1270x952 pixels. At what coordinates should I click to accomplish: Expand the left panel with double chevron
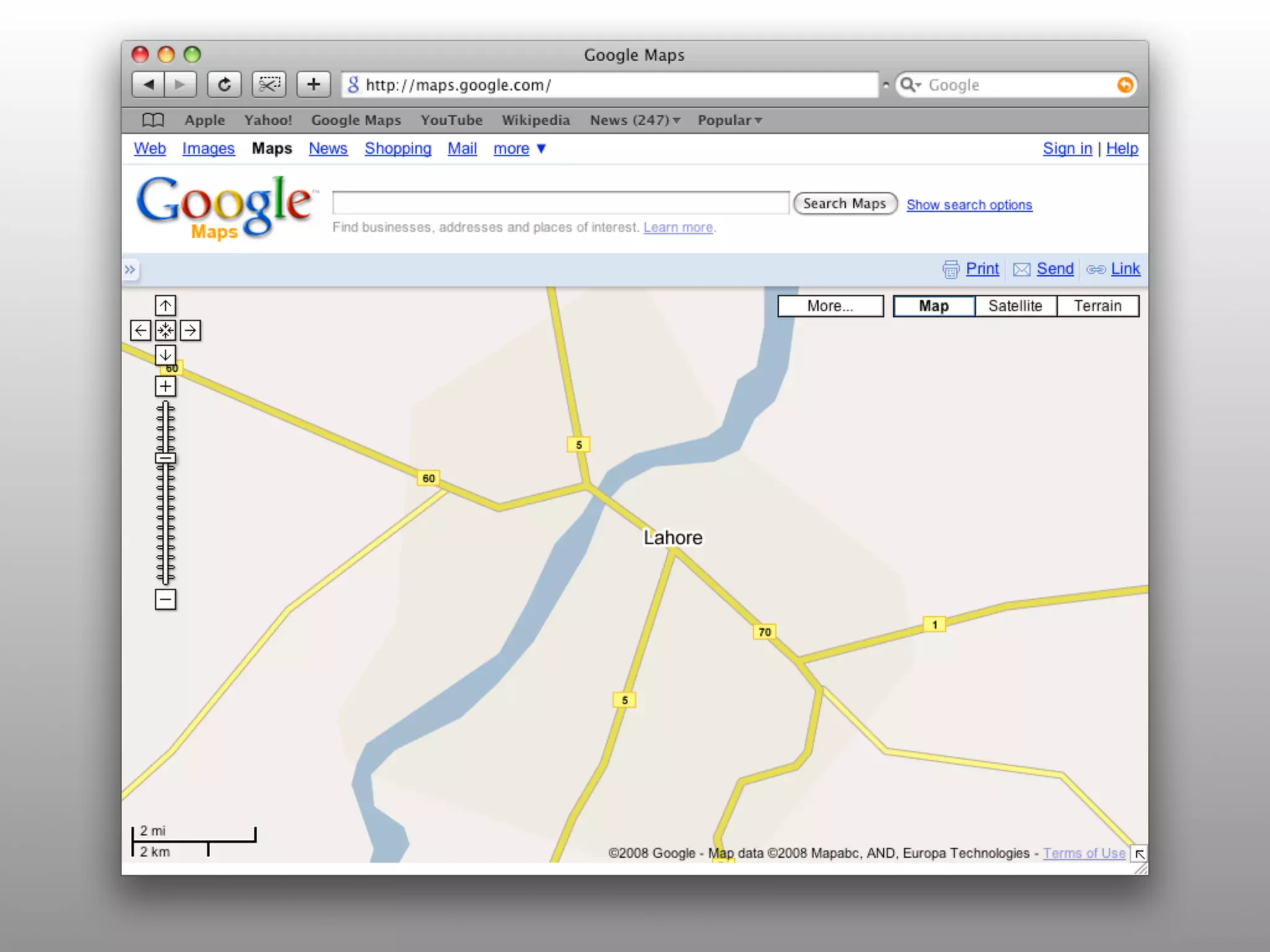[x=130, y=270]
